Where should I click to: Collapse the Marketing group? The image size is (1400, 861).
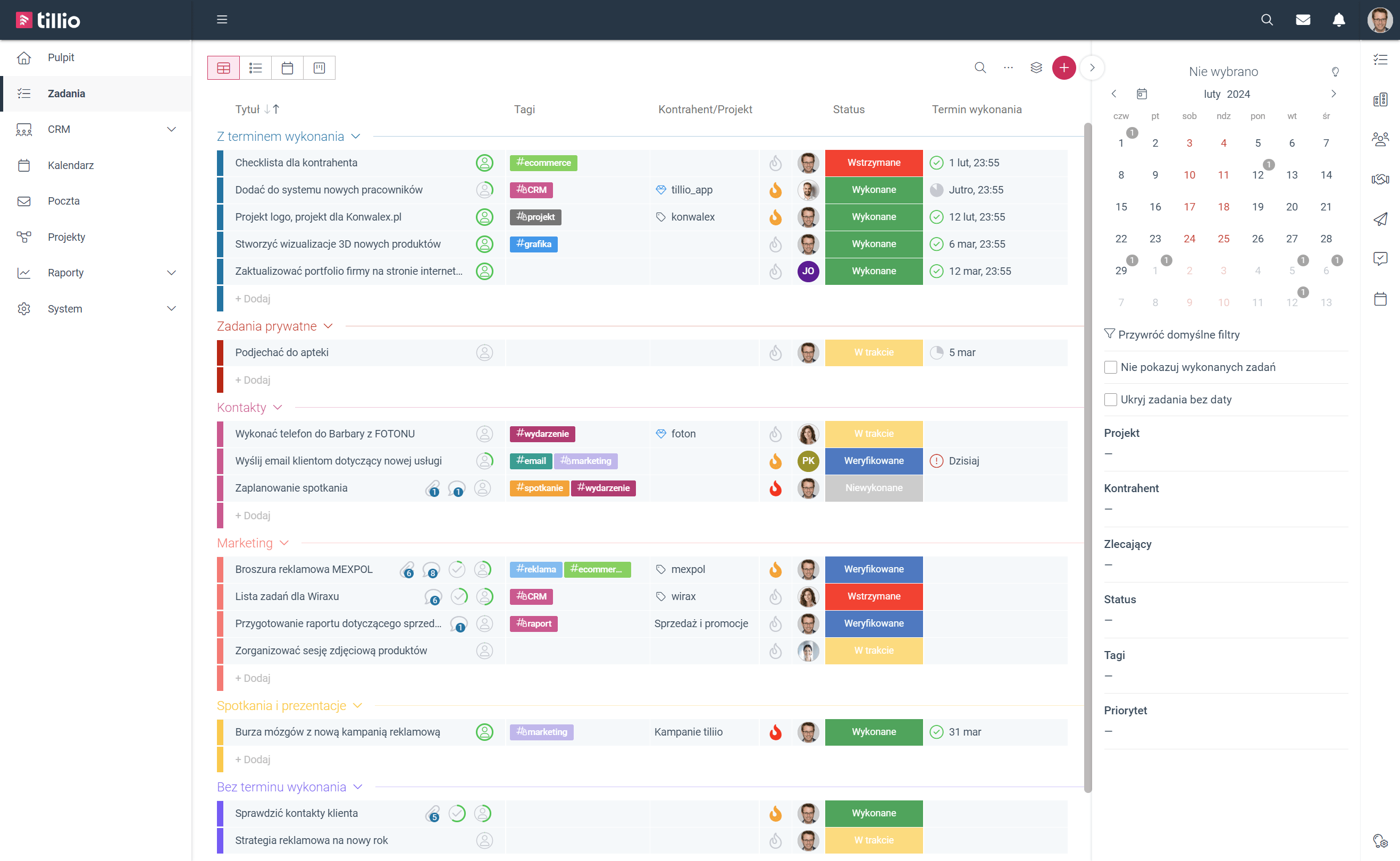[x=284, y=543]
